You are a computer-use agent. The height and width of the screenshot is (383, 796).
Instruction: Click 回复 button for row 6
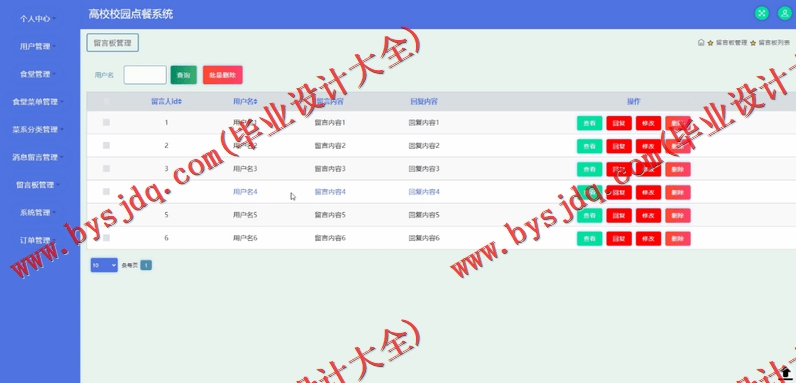click(x=619, y=239)
